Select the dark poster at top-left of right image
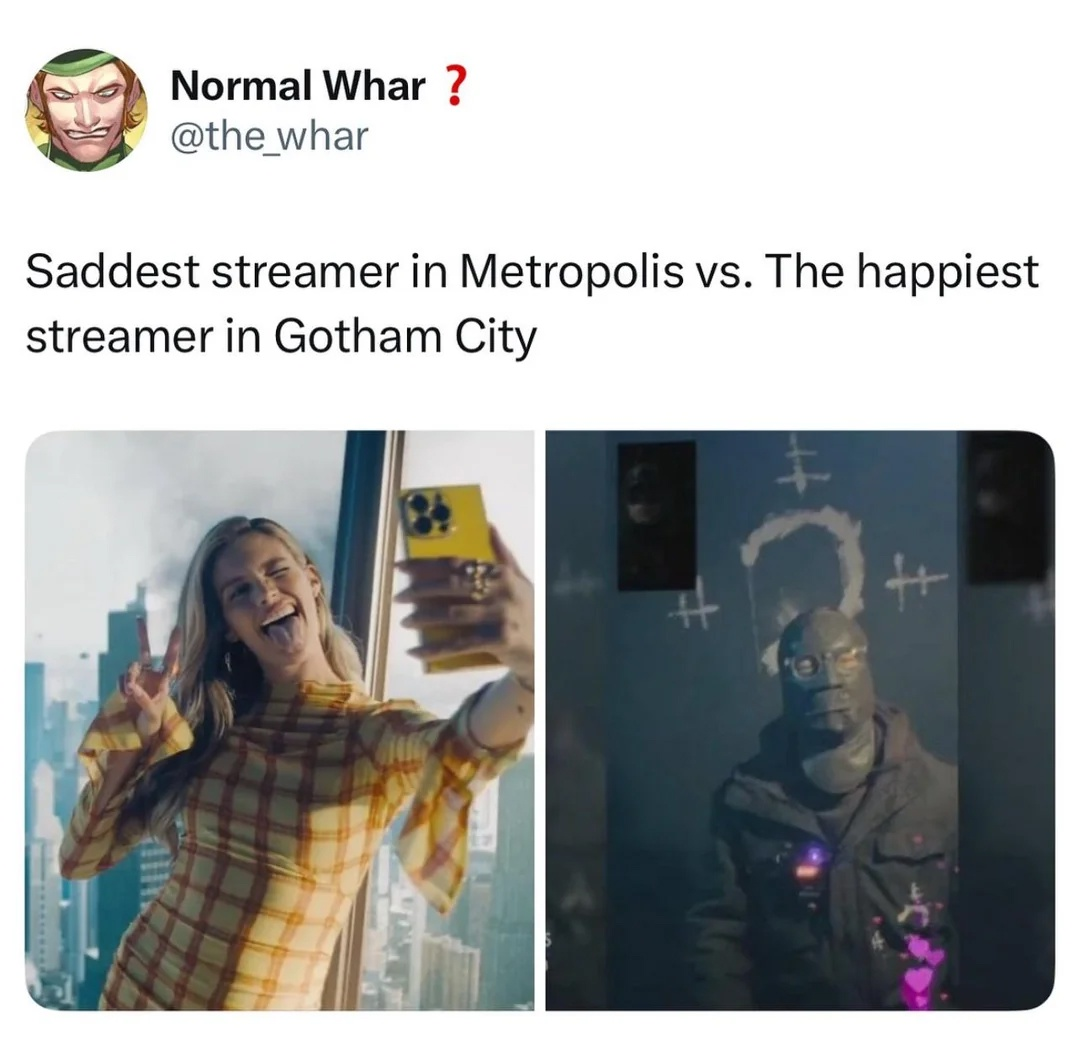 [656, 516]
